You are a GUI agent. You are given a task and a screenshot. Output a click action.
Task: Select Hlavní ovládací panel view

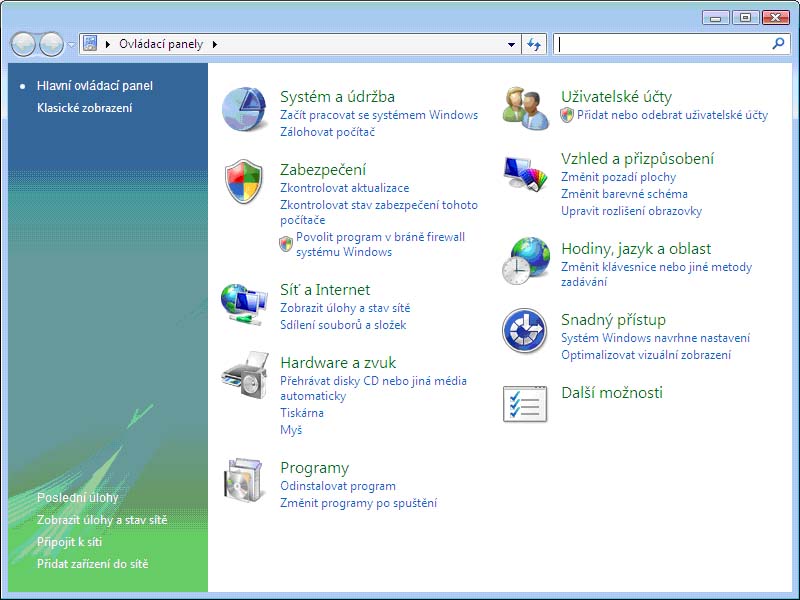click(94, 86)
